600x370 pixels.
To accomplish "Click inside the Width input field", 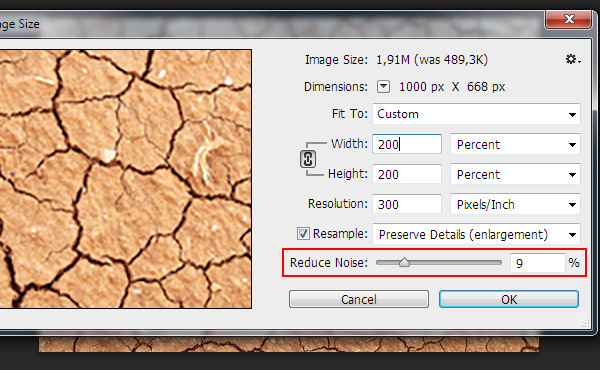I will (x=407, y=144).
